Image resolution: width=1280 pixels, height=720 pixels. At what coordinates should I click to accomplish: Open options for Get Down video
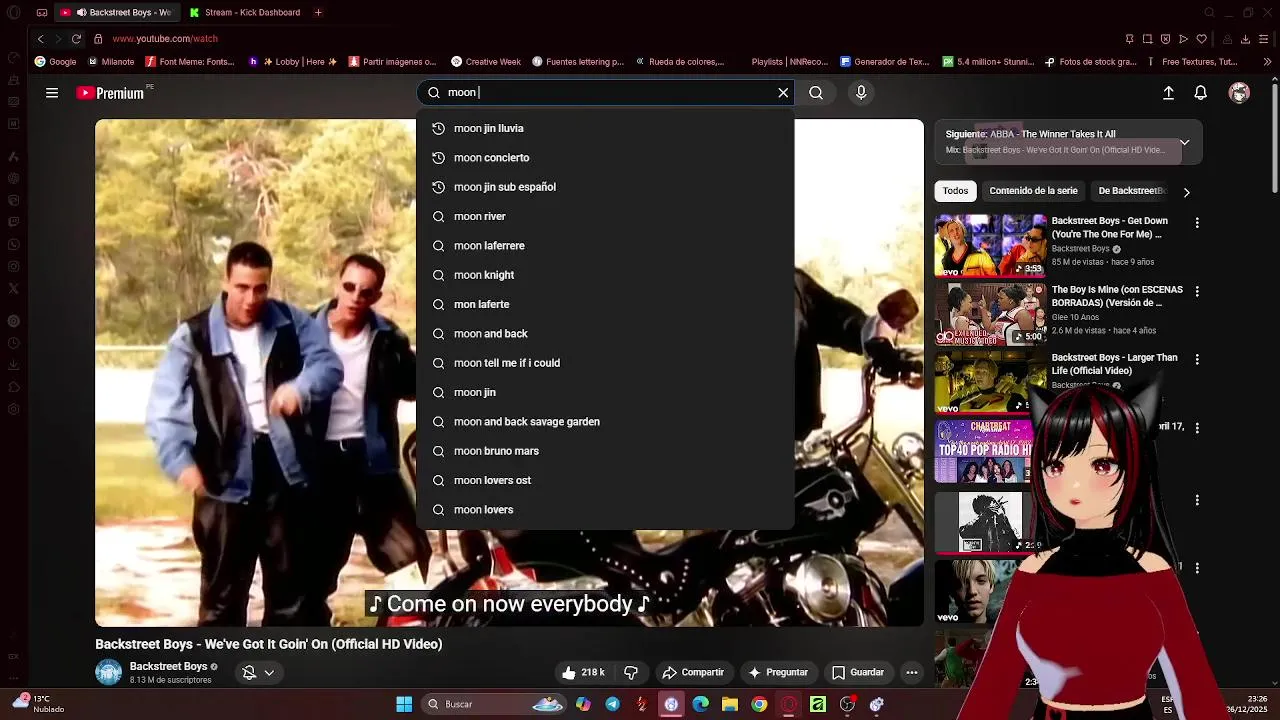tap(1197, 222)
